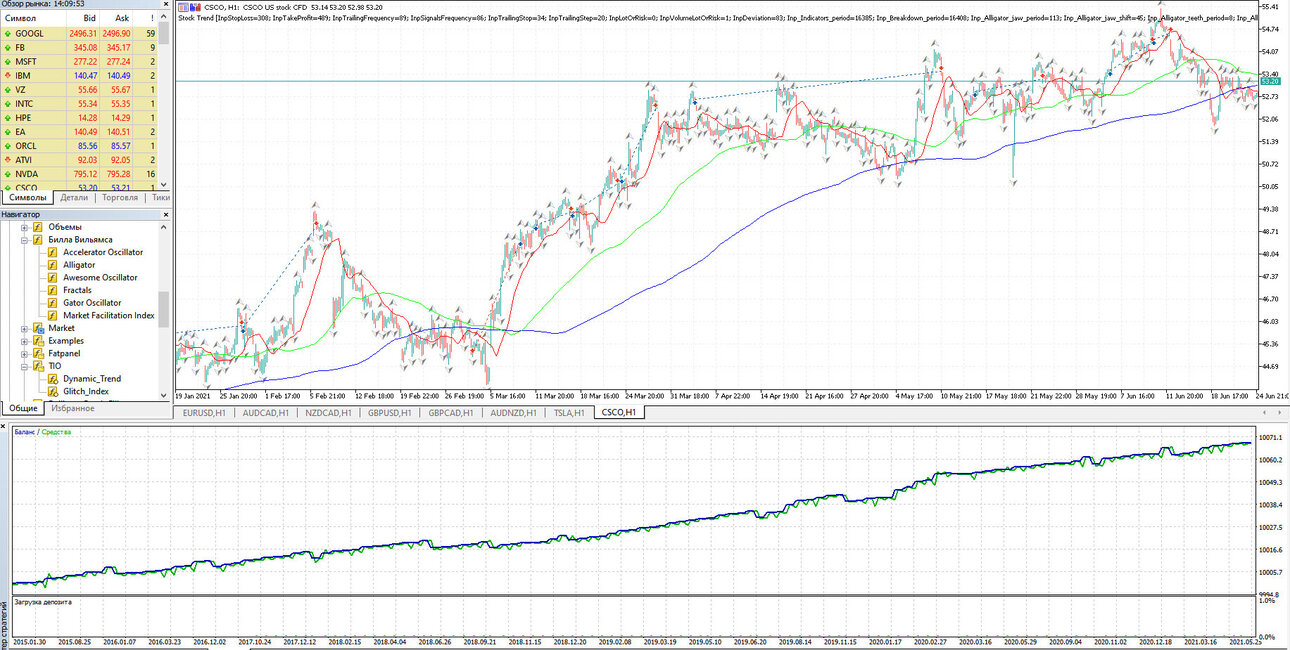1290x650 pixels.
Task: Click GOOGL bid price 2496.31
Action: click(81, 33)
